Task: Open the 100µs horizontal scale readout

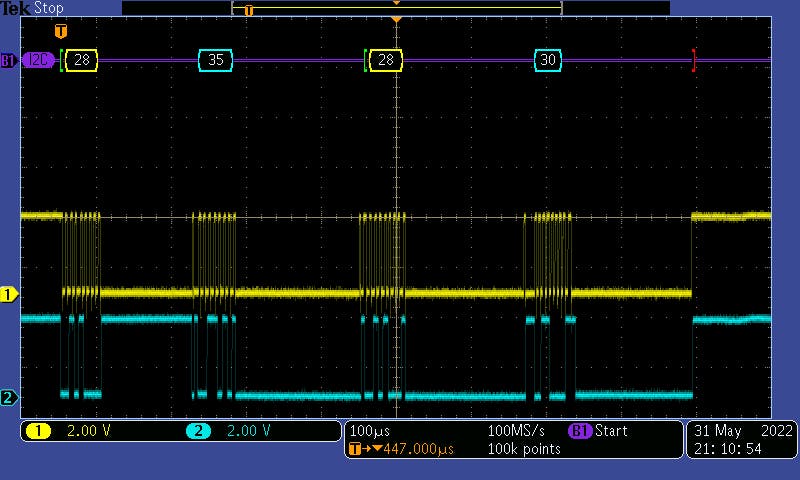Action: click(x=369, y=431)
